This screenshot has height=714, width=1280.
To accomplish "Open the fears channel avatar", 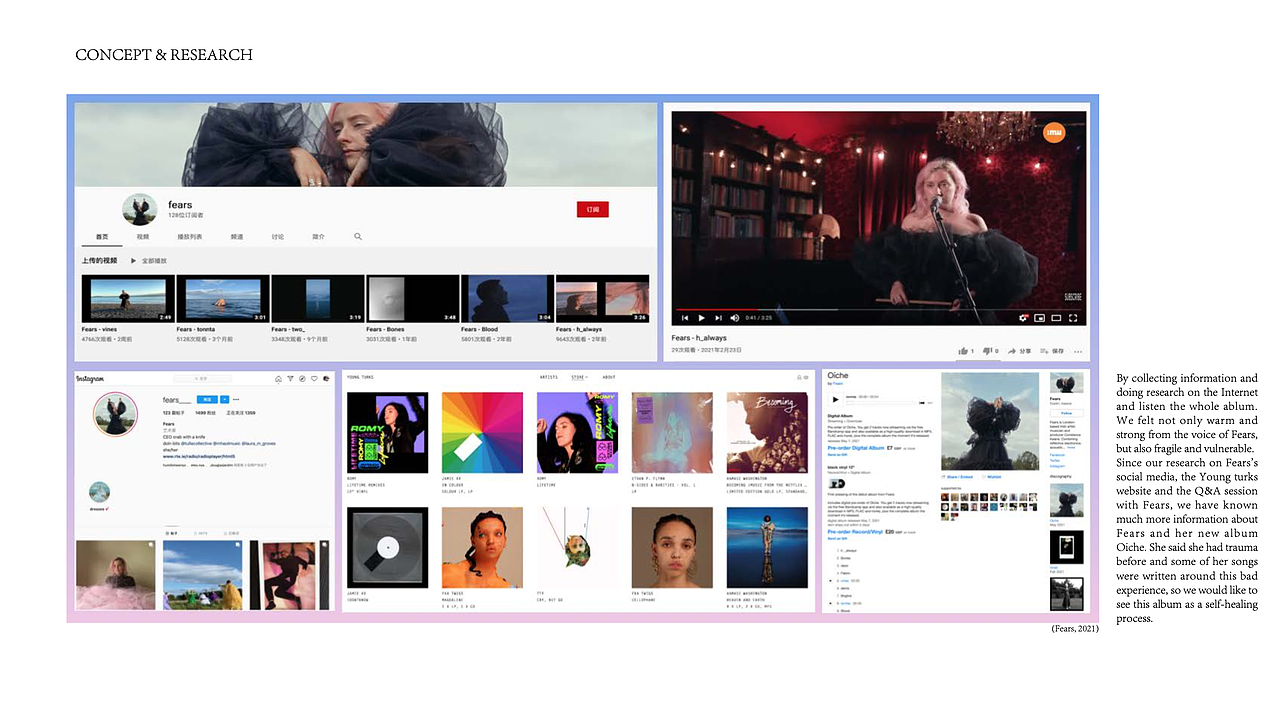I will (x=140, y=210).
